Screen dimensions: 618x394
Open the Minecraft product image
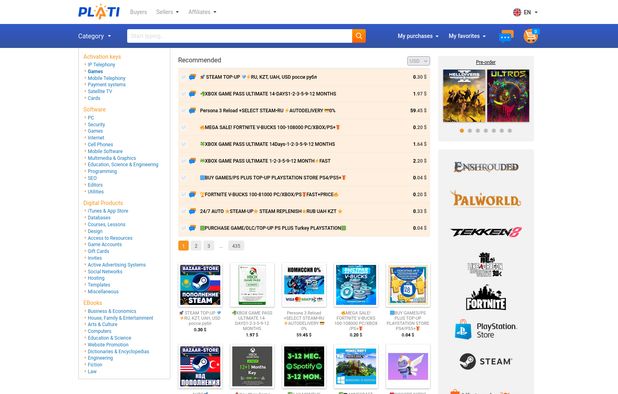[x=356, y=366]
